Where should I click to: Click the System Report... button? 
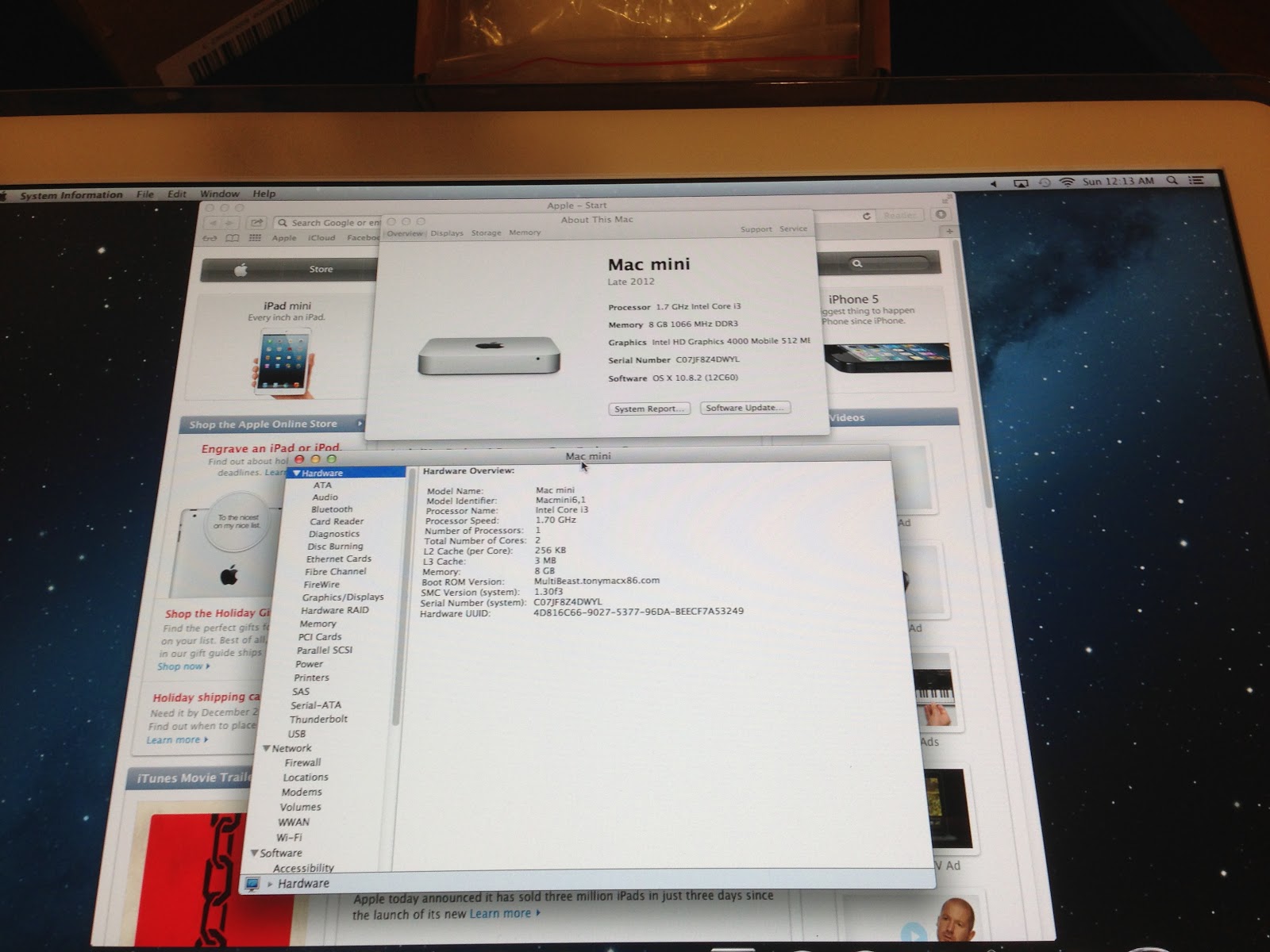(x=649, y=409)
